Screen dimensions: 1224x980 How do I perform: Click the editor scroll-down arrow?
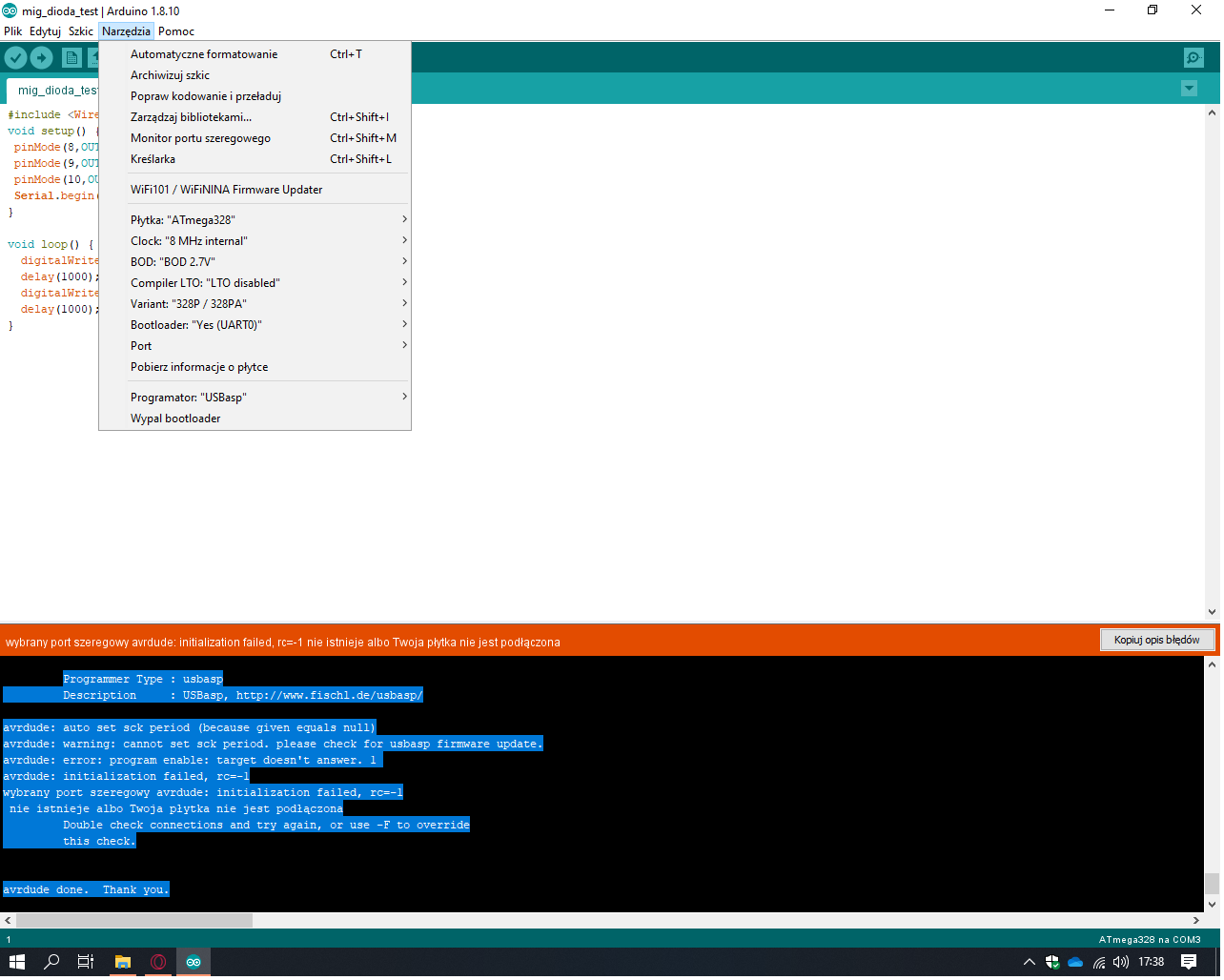[x=1212, y=612]
